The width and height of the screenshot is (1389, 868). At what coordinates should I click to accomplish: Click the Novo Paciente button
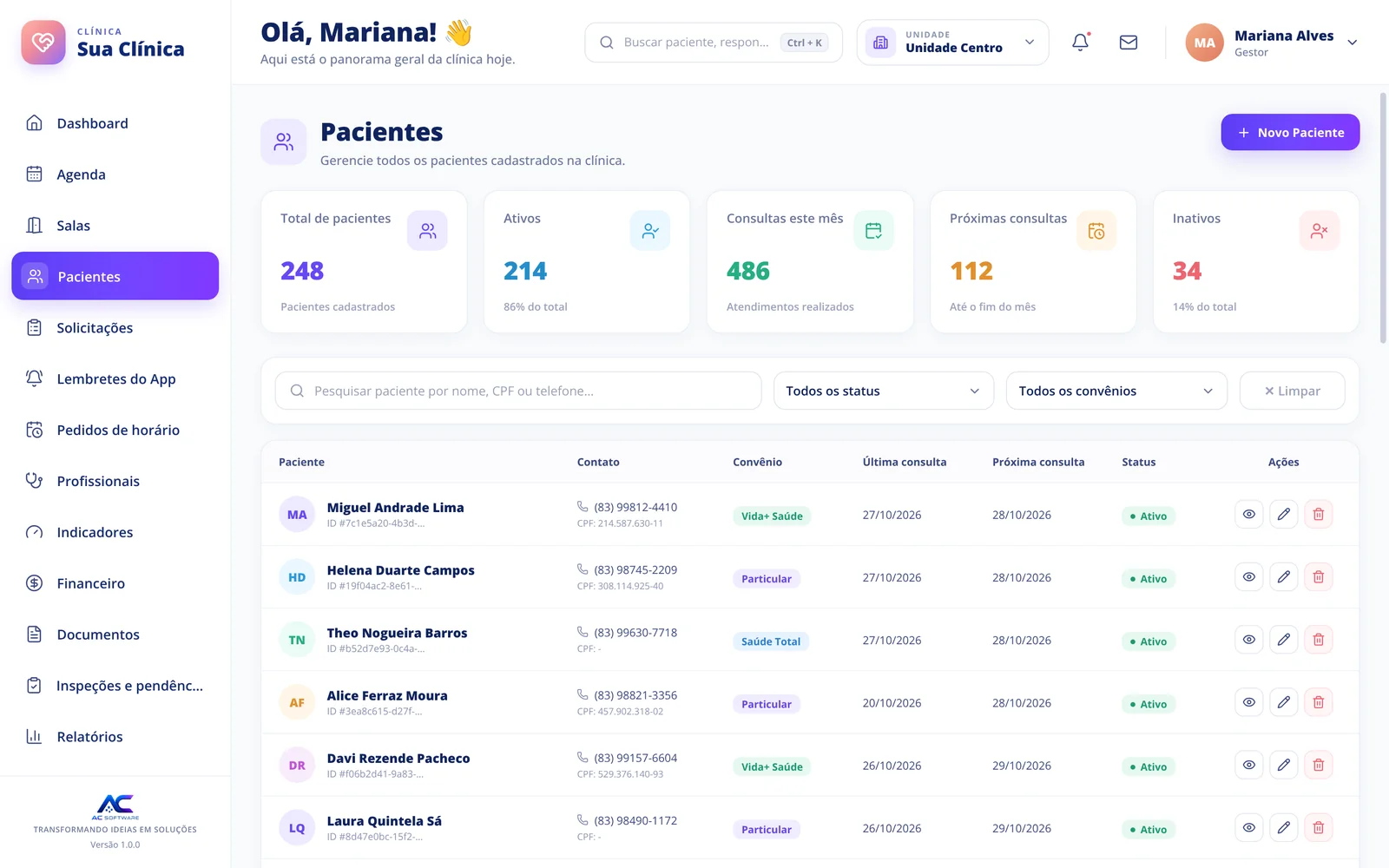point(1290,132)
